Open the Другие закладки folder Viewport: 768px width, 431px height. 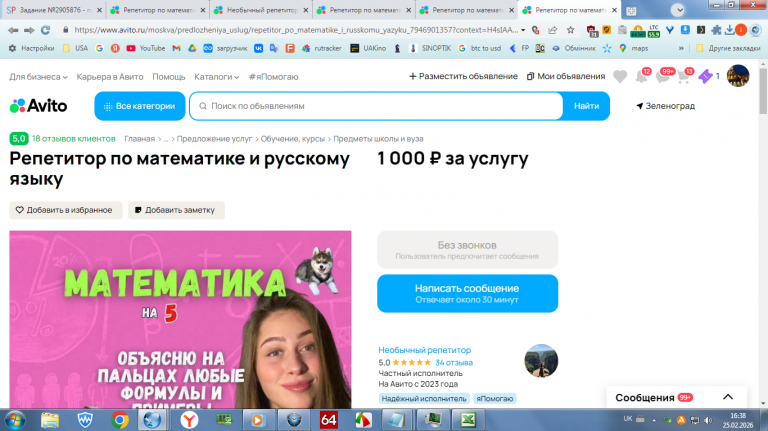click(x=728, y=48)
